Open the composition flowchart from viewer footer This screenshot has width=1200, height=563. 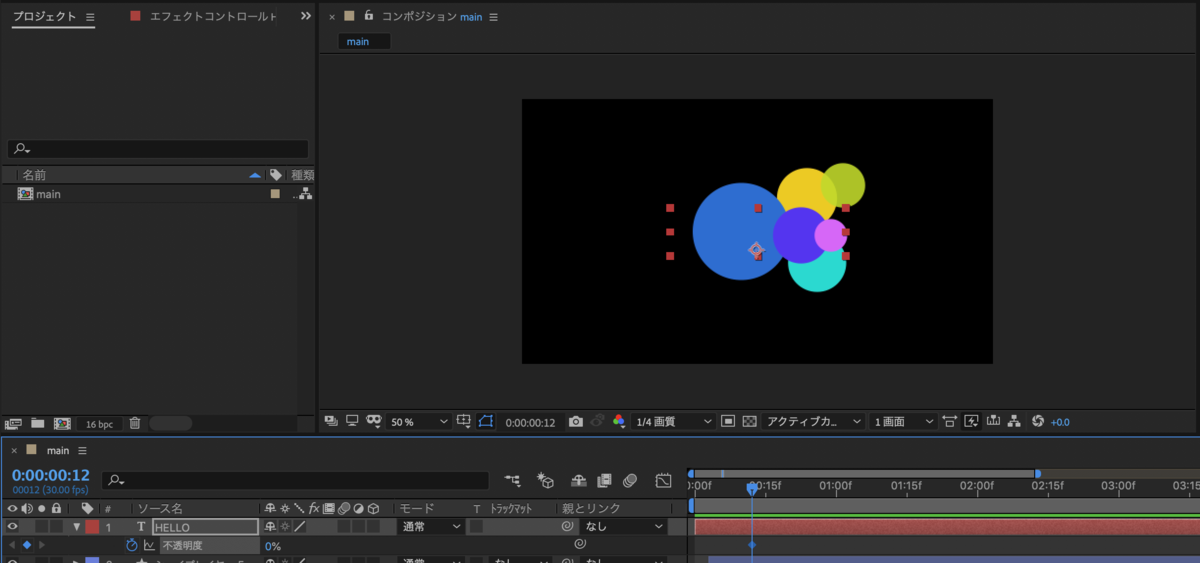[1014, 422]
